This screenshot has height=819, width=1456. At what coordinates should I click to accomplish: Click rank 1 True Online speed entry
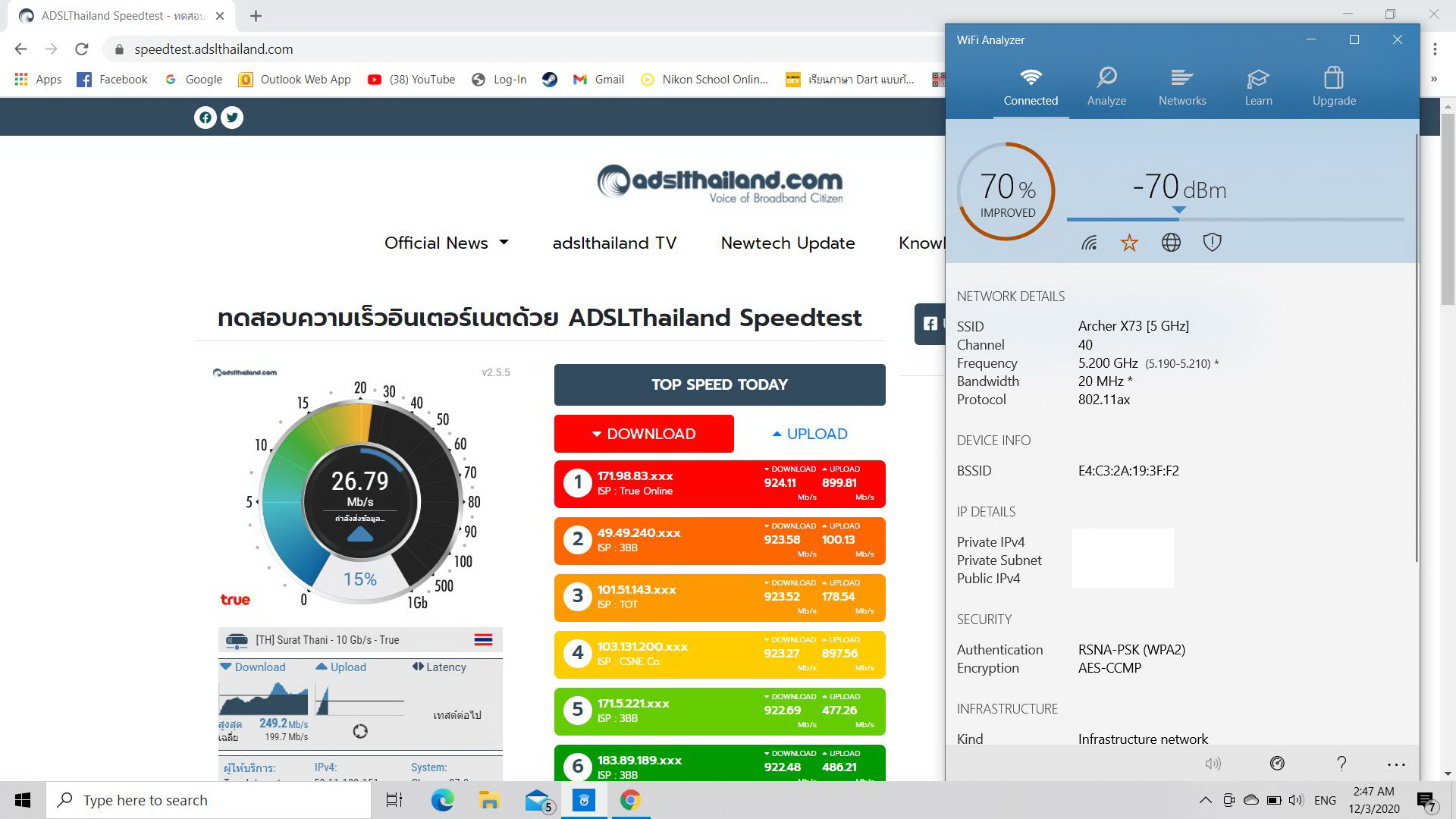coord(720,484)
